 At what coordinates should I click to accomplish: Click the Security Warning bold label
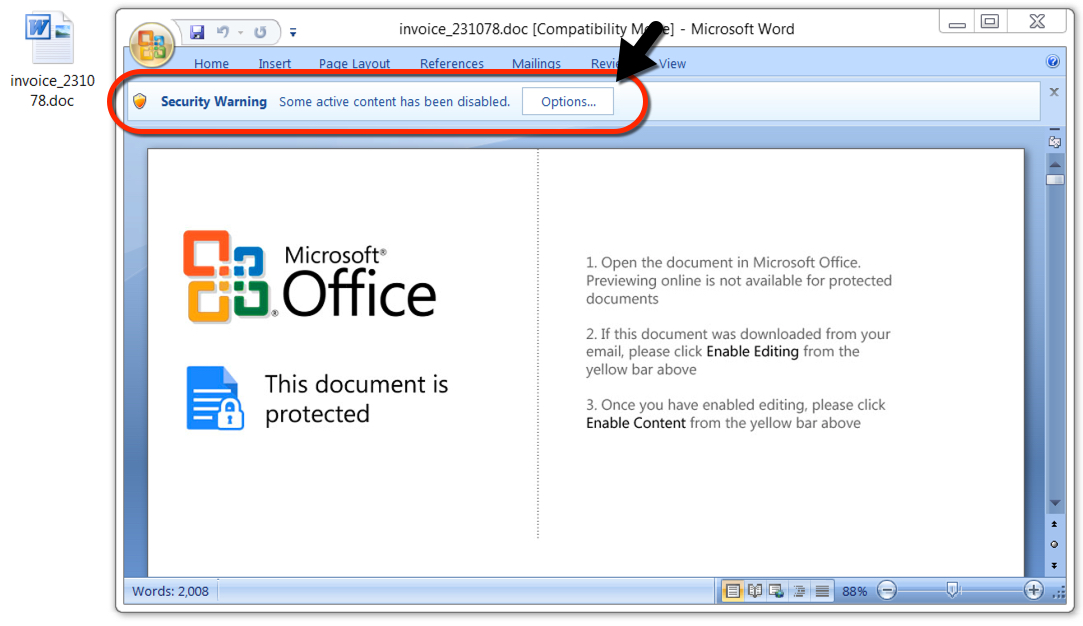[213, 102]
